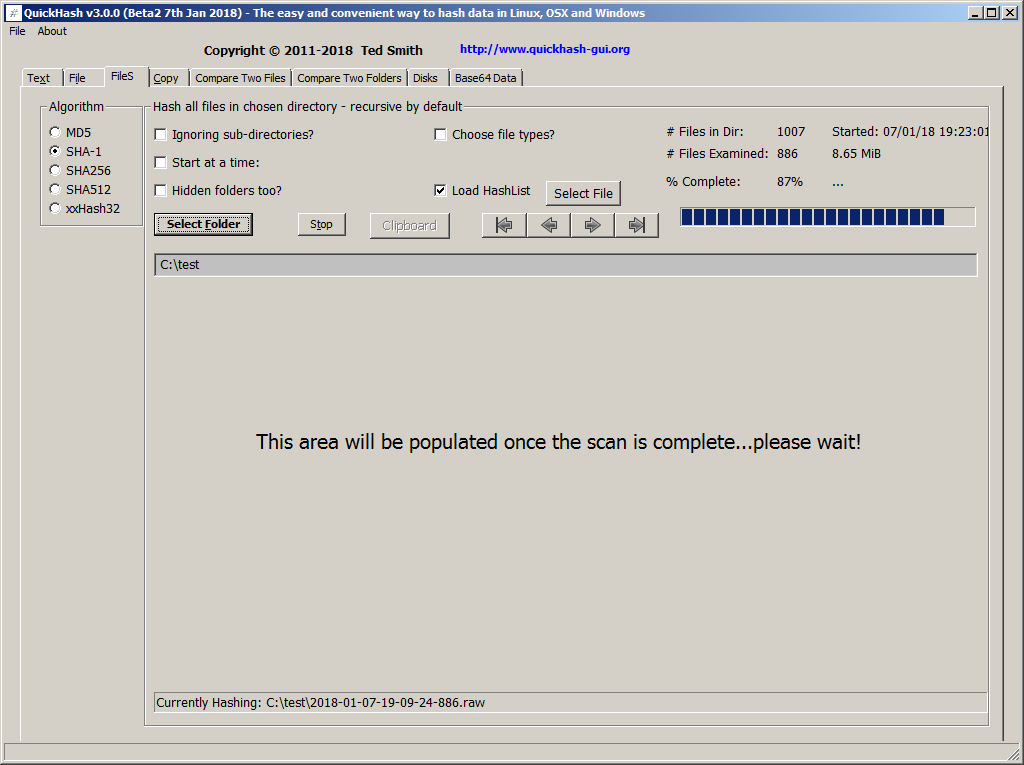Screen dimensions: 1024x765
Task: Switch to Compare Two Folders tab
Action: 349,78
